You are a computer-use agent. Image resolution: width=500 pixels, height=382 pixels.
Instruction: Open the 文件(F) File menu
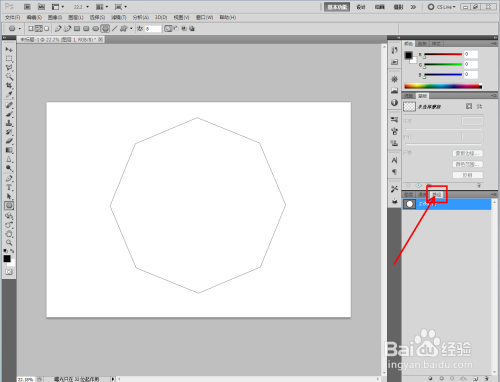coord(13,17)
